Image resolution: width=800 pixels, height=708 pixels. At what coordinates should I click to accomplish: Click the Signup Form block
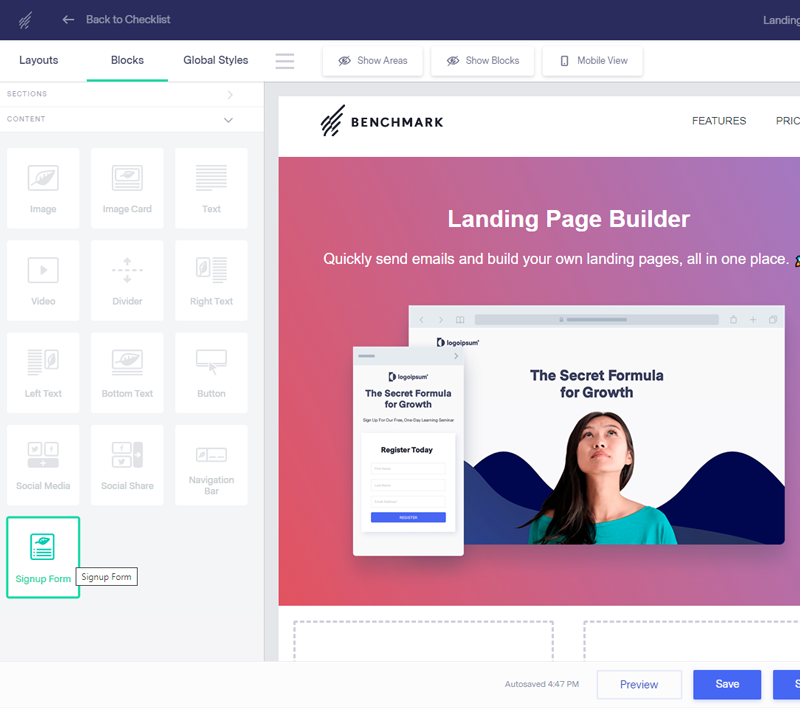pyautogui.click(x=43, y=557)
